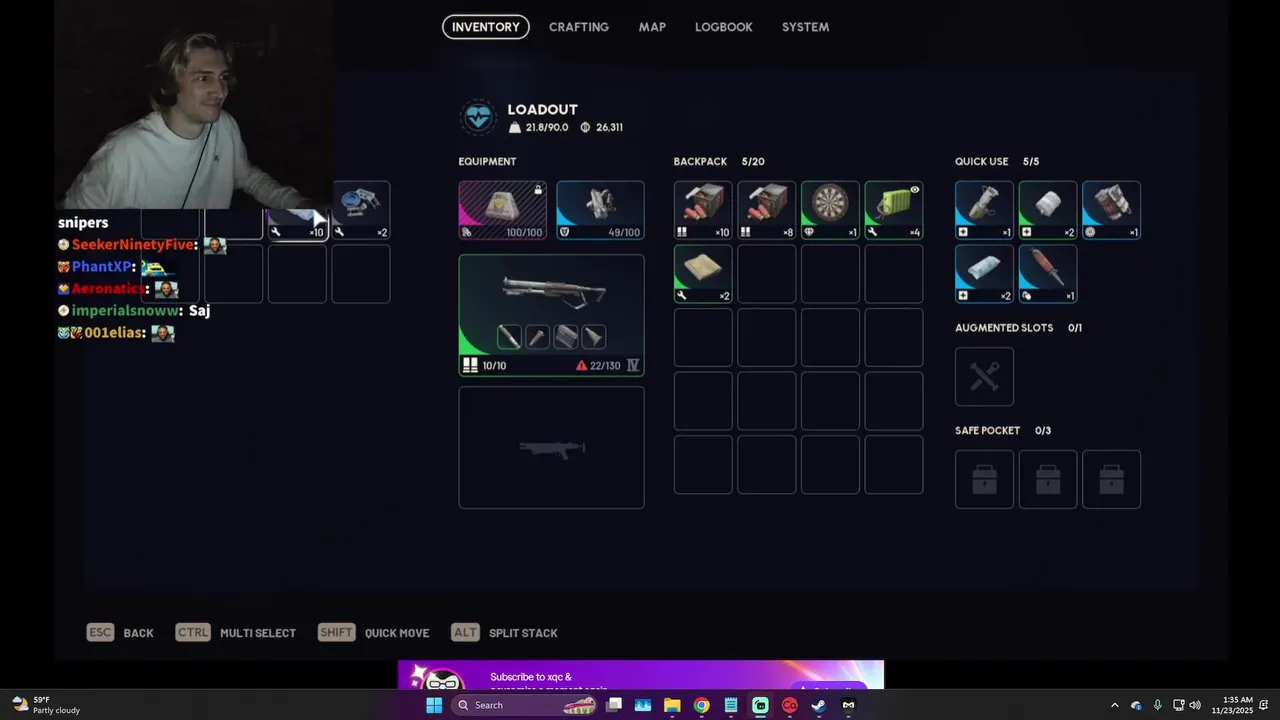Click the third shotgun attachment slot
The image size is (1280, 720).
click(565, 337)
